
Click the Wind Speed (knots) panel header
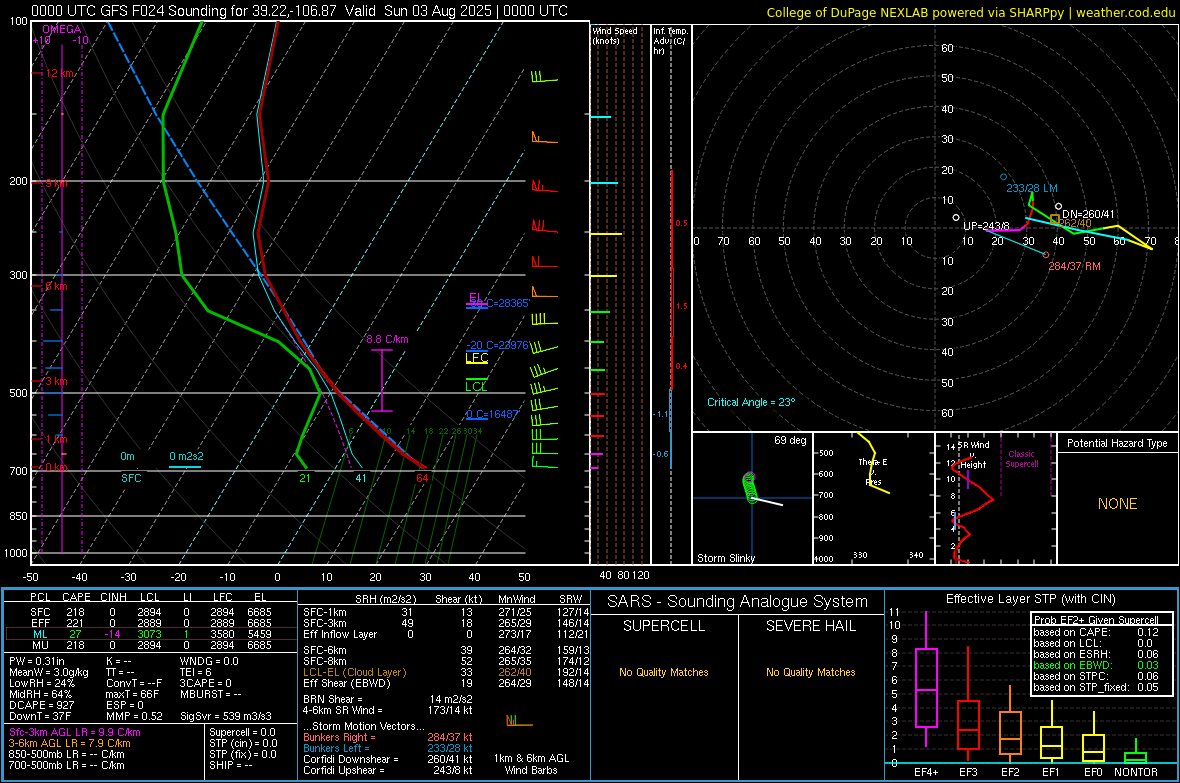click(615, 35)
